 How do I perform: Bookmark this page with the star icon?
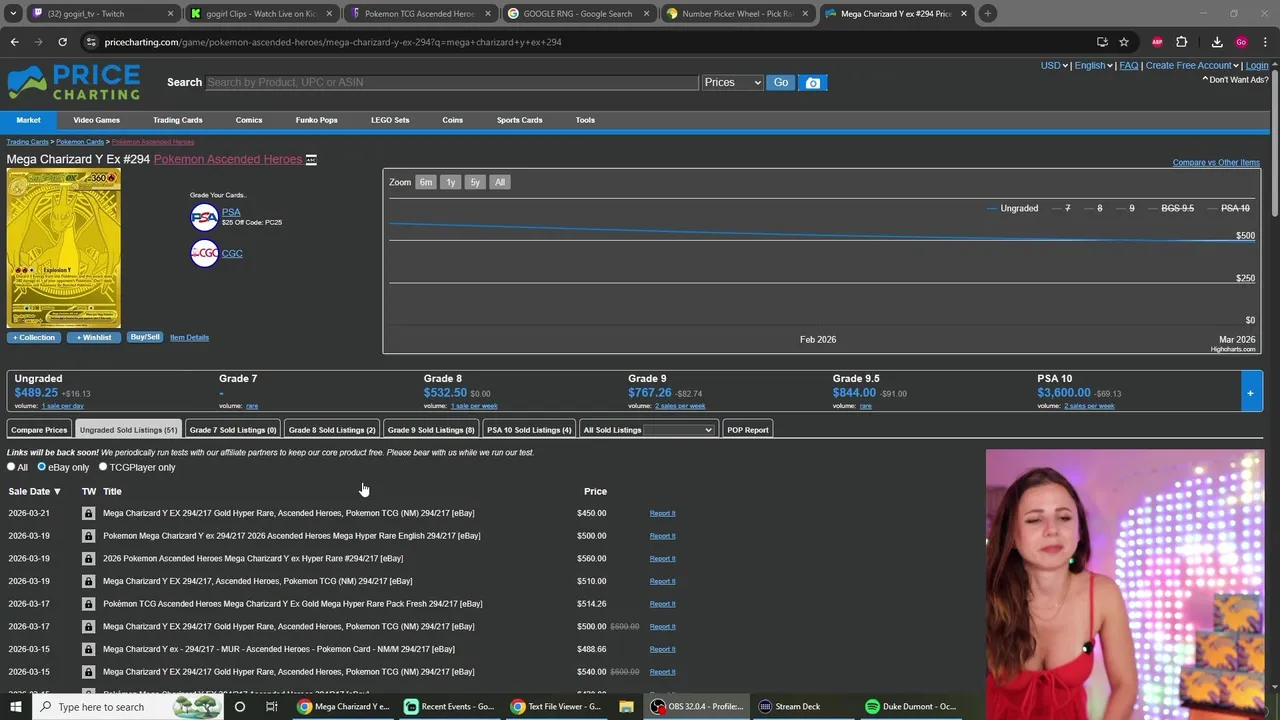pos(1124,42)
